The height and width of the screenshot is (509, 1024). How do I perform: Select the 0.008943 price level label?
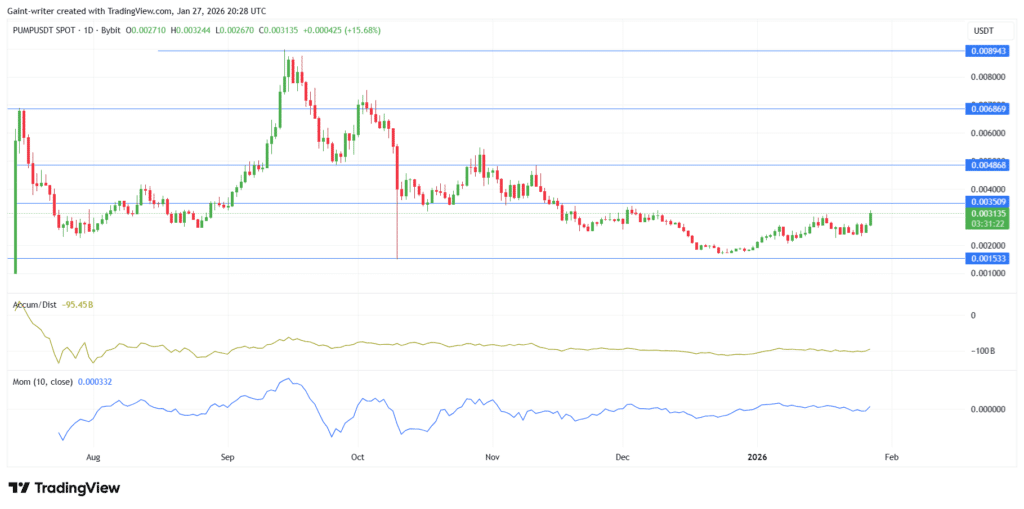coord(987,50)
